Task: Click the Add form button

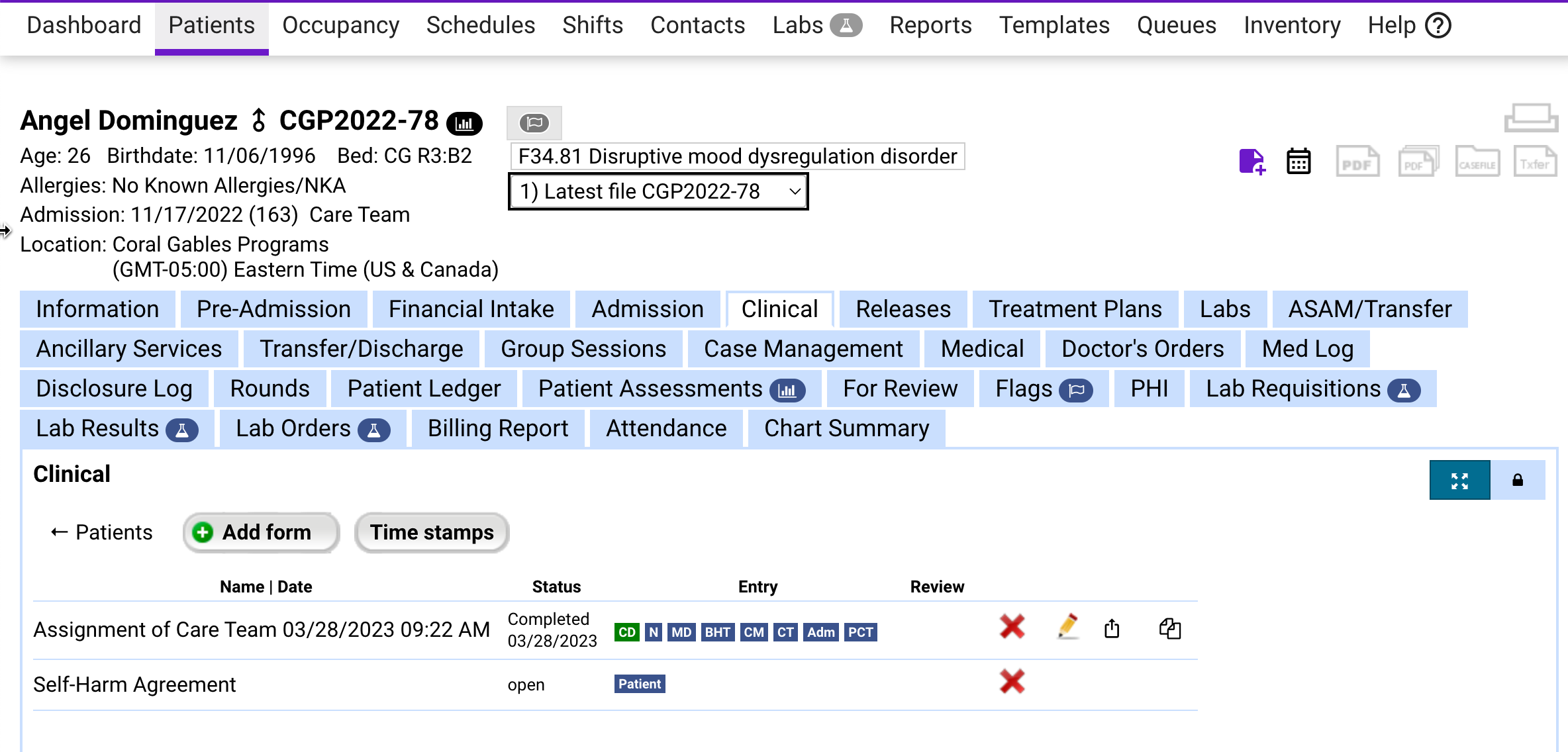Action: point(260,532)
